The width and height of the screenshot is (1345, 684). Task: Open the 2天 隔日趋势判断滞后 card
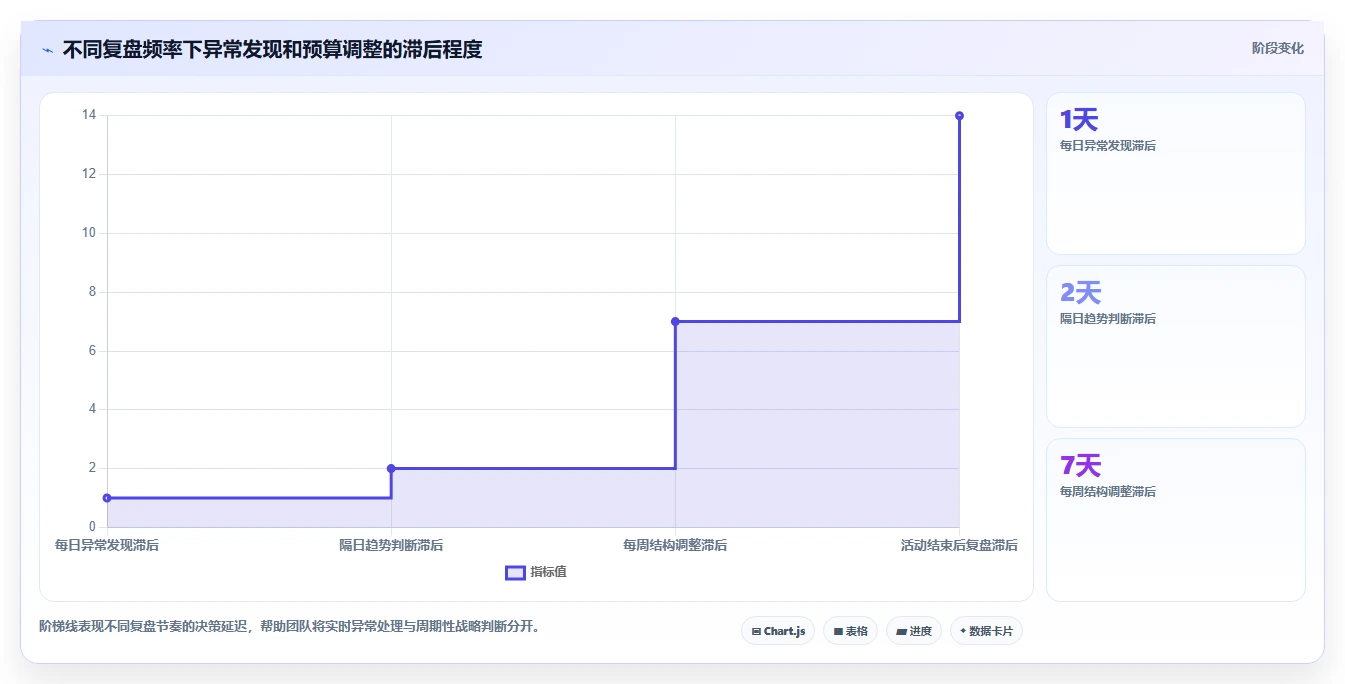1176,347
